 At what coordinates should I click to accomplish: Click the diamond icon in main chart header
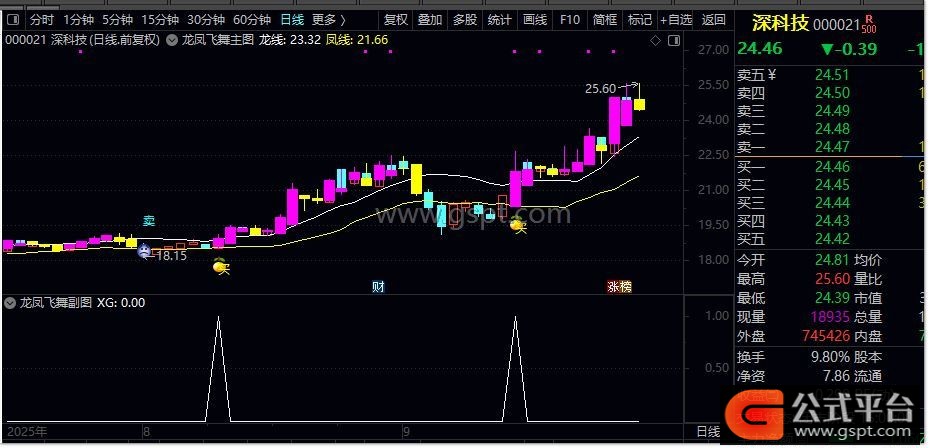click(x=654, y=41)
